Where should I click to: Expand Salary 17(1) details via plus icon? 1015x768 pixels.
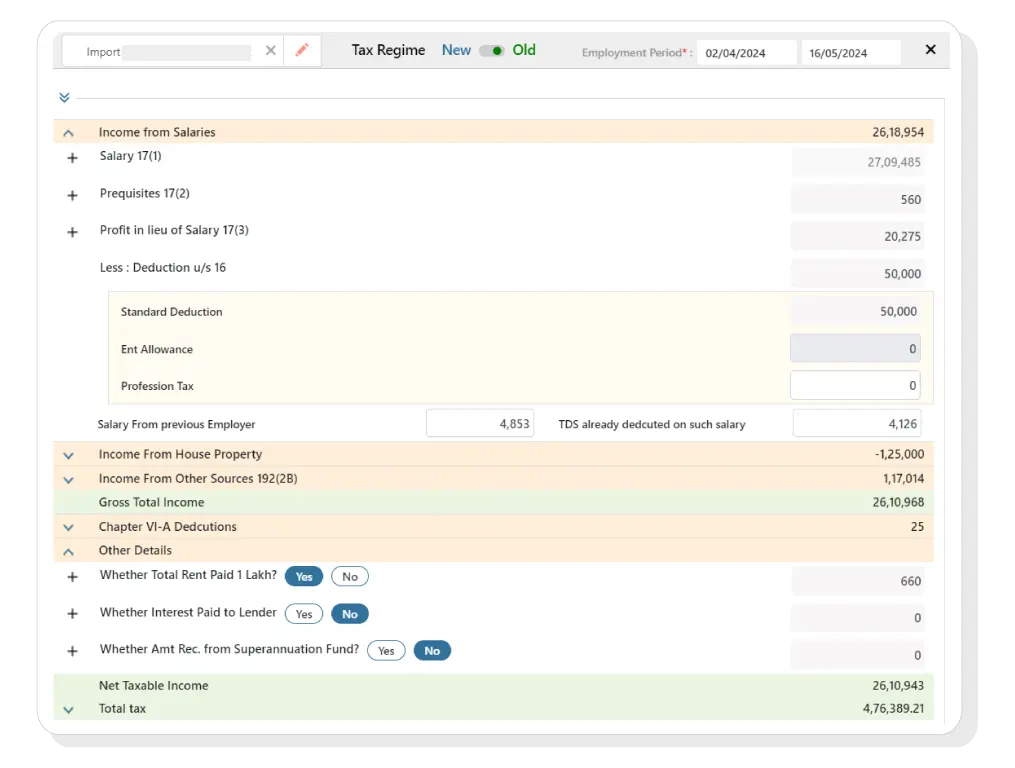(x=71, y=159)
